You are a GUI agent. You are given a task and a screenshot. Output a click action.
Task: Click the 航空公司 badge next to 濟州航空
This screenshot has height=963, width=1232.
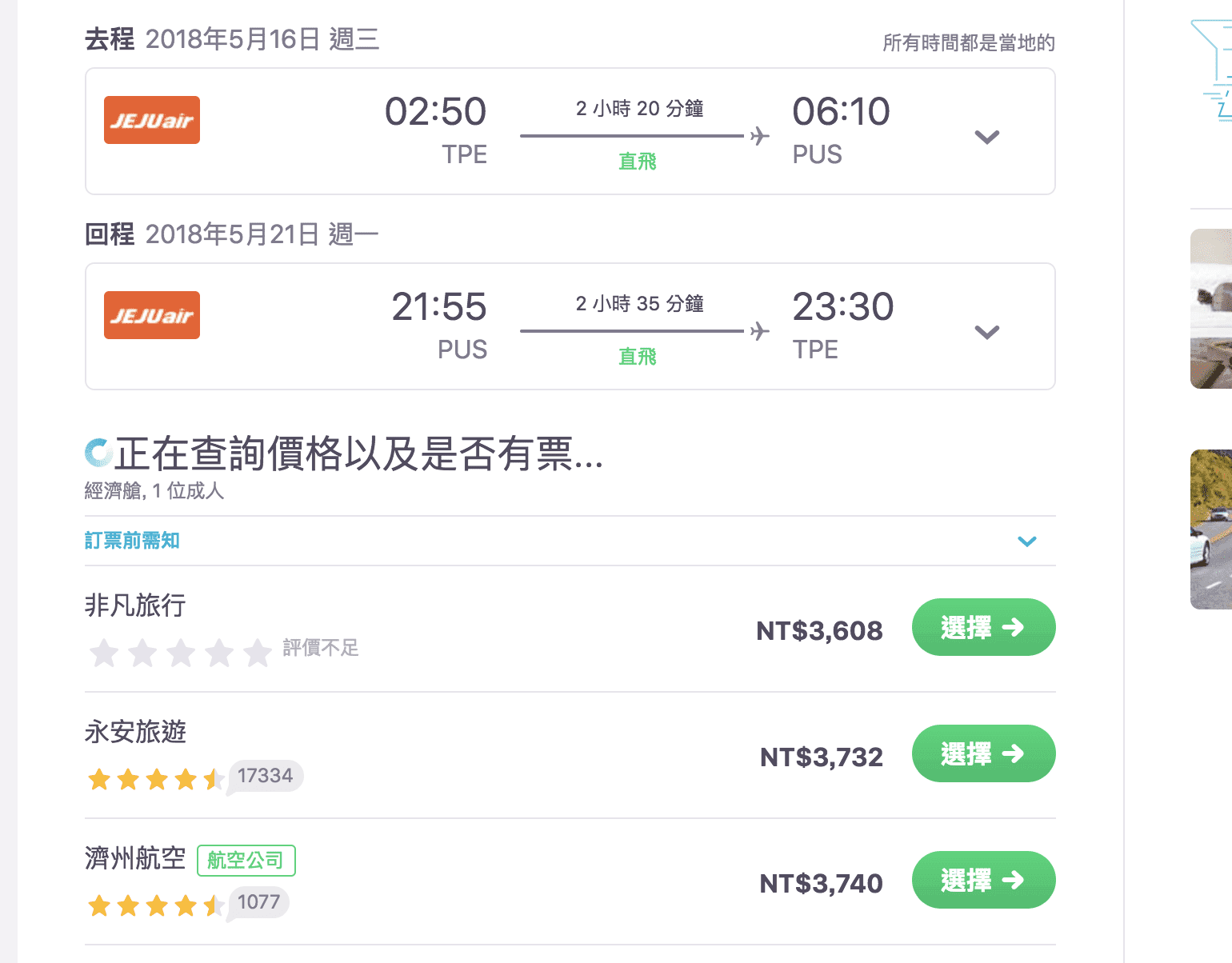tap(246, 860)
